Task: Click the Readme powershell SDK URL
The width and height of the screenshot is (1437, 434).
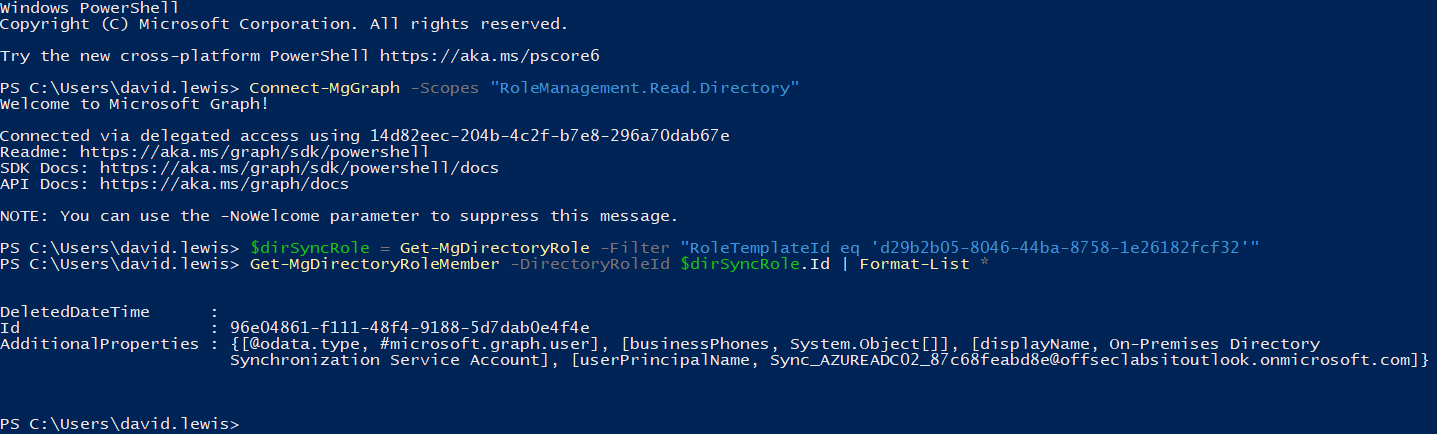Action: (x=255, y=152)
